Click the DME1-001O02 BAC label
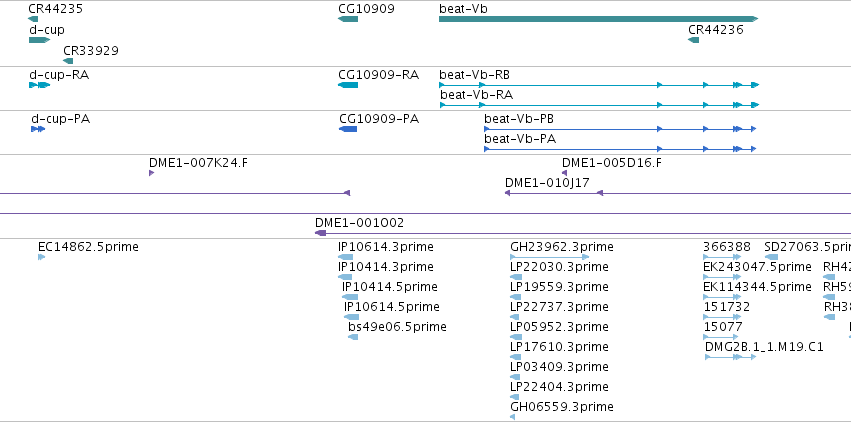The width and height of the screenshot is (851, 422). click(x=359, y=223)
